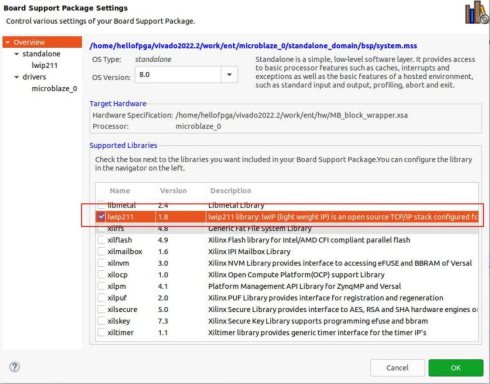
Task: Select the xilmailbox row name text
Action: [125, 252]
